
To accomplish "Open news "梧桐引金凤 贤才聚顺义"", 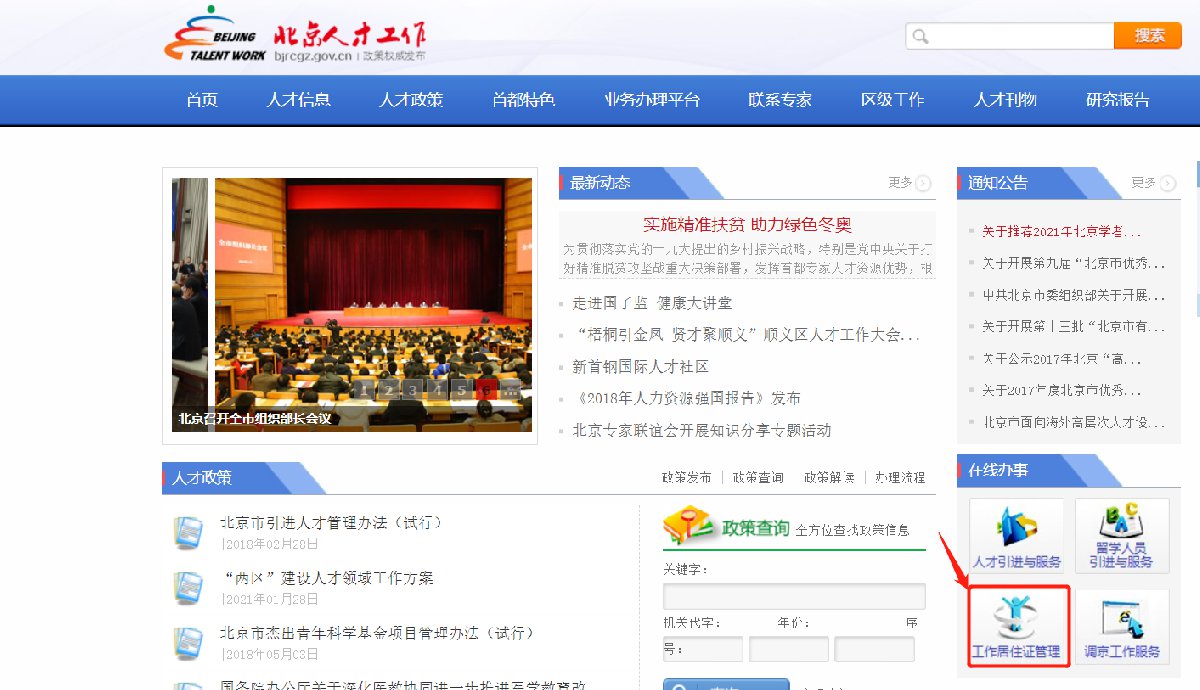I will click(x=746, y=335).
